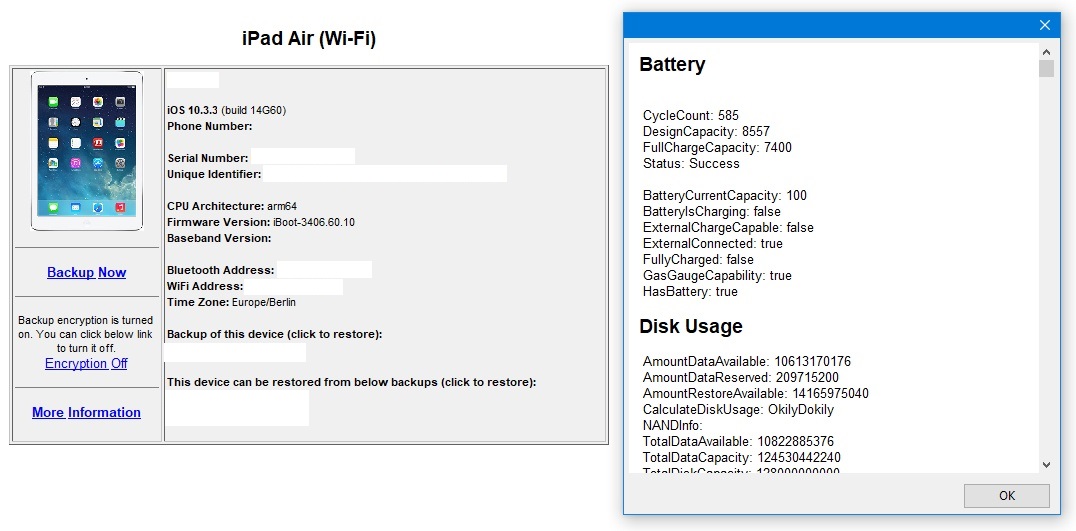Click ExternalChargeCapable: false entry
This screenshot has height=531, width=1076.
(x=728, y=227)
